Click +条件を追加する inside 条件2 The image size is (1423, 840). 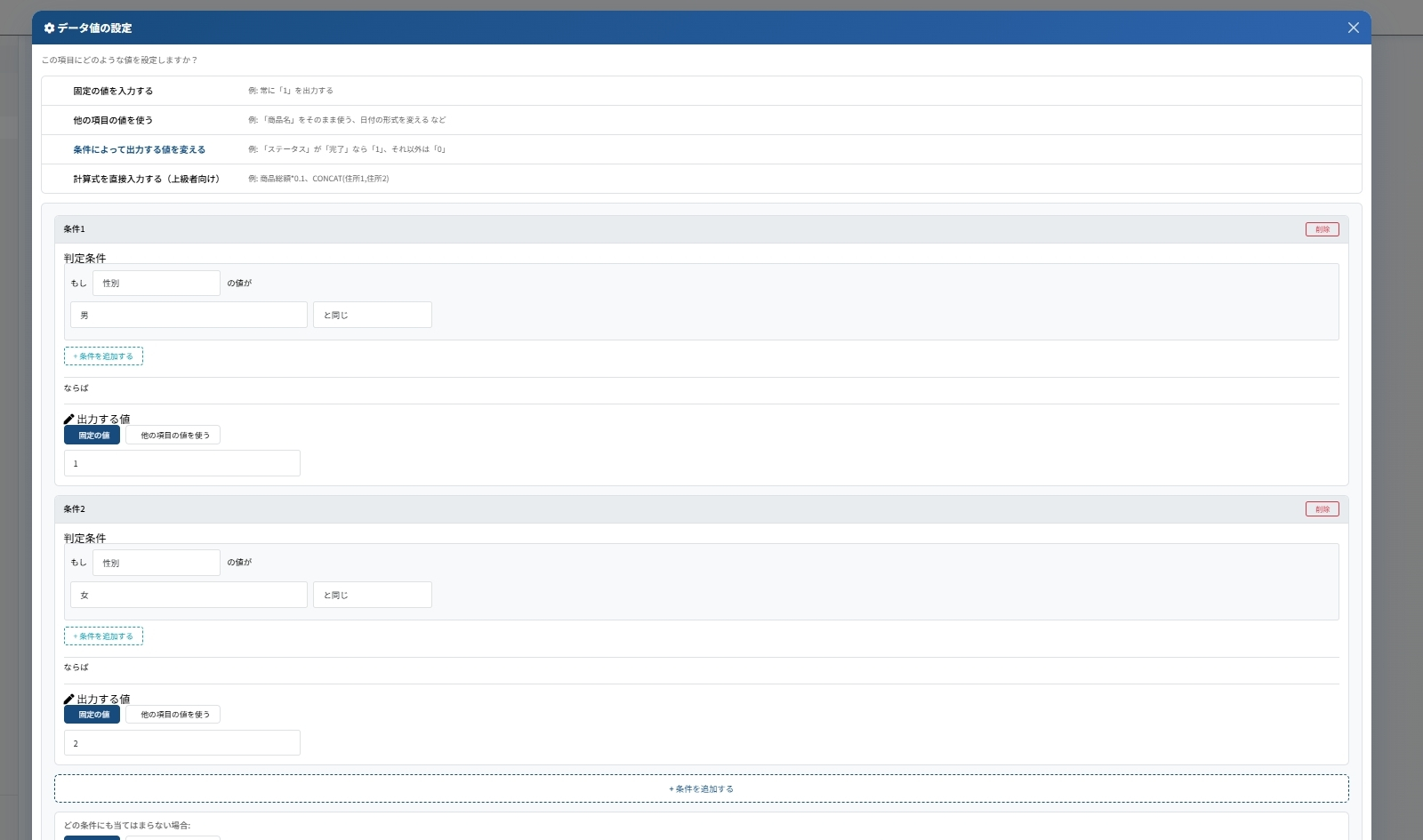pyautogui.click(x=103, y=636)
